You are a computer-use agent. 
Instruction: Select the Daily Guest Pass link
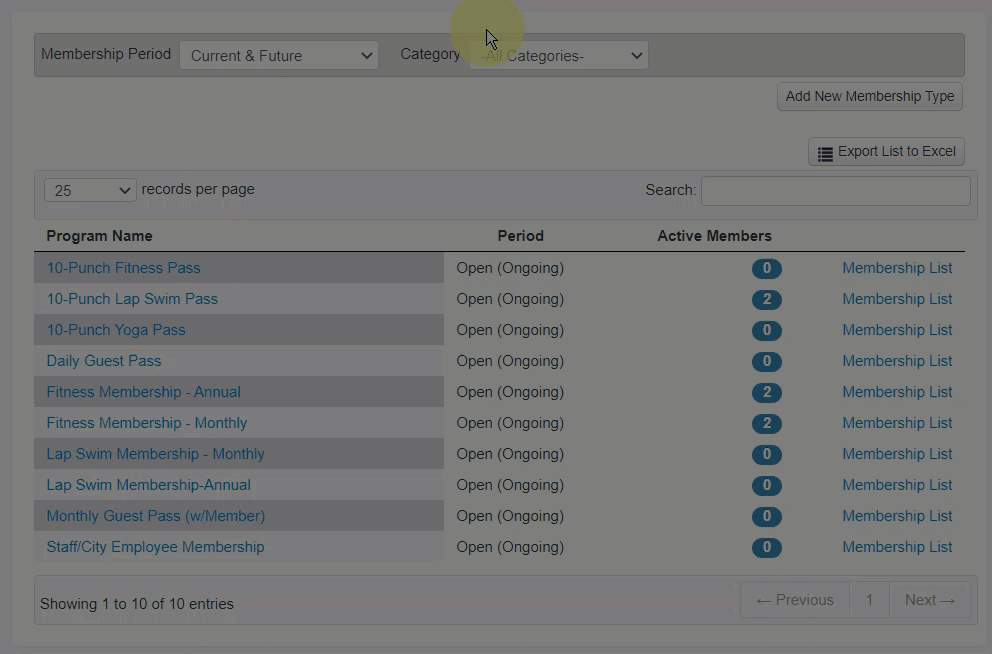pyautogui.click(x=104, y=361)
